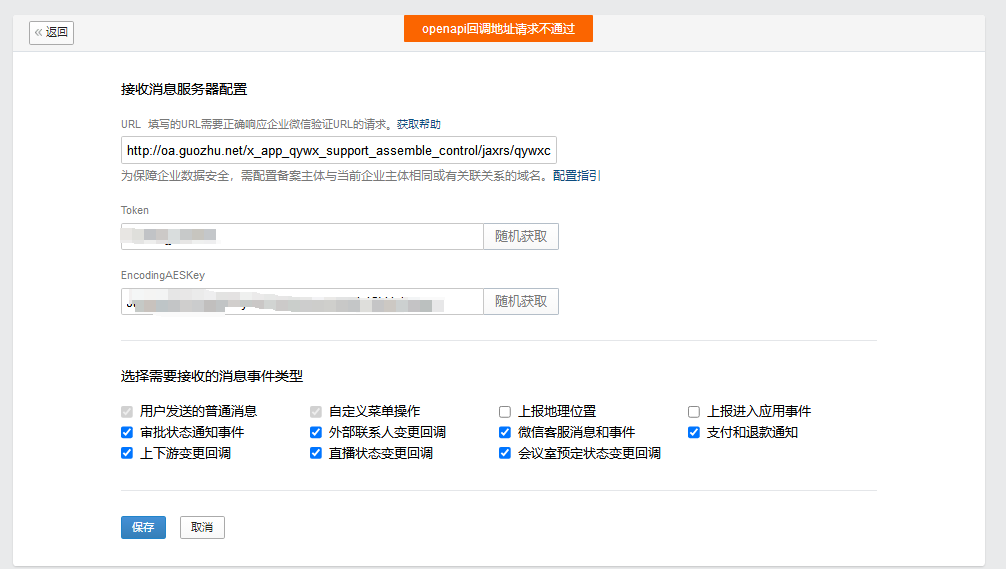Uncheck 审批状态通知事件
Image resolution: width=1006 pixels, height=569 pixels.
click(127, 432)
